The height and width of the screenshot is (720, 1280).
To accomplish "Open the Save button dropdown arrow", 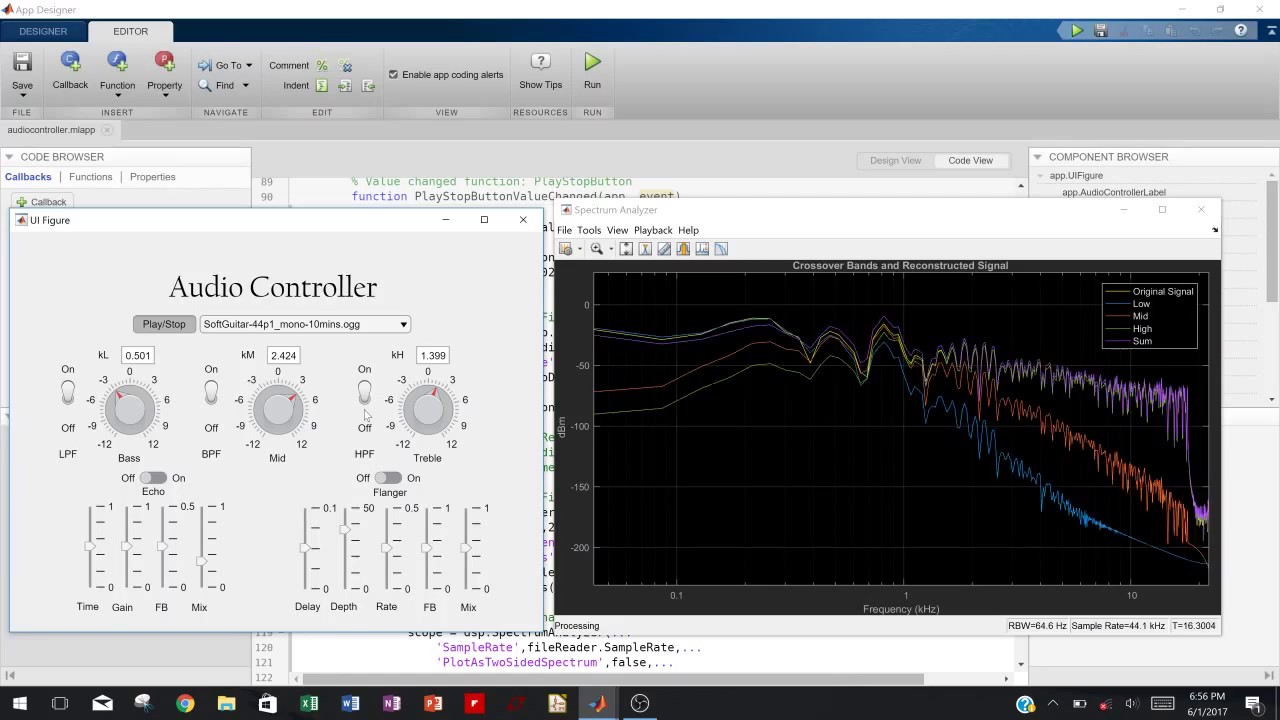I will pyautogui.click(x=22, y=97).
